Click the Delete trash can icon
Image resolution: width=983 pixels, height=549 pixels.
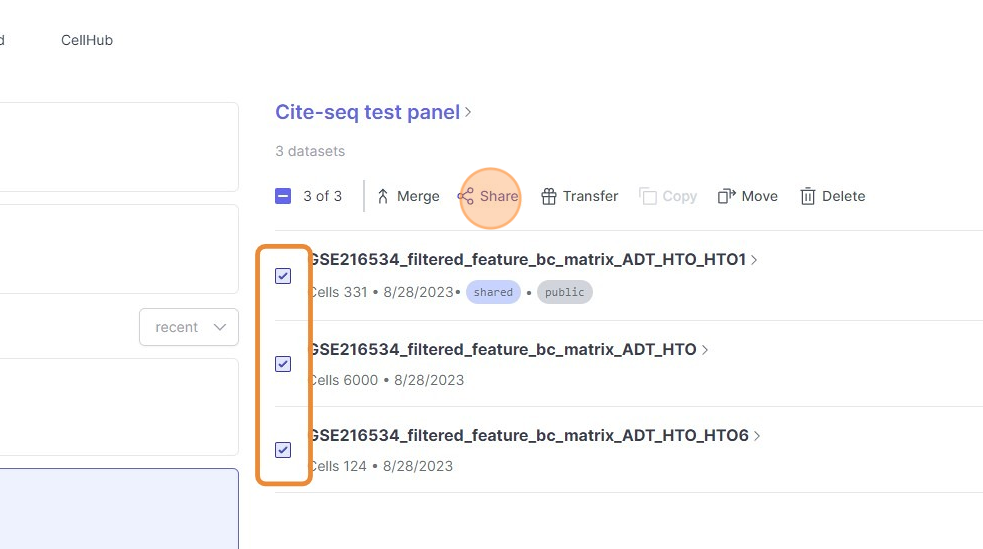click(x=808, y=196)
